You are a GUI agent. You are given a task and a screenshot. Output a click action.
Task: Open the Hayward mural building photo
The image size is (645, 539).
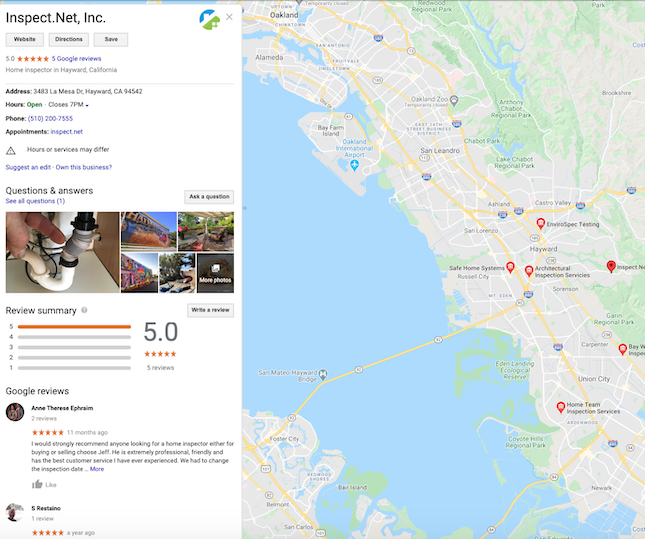click(149, 231)
